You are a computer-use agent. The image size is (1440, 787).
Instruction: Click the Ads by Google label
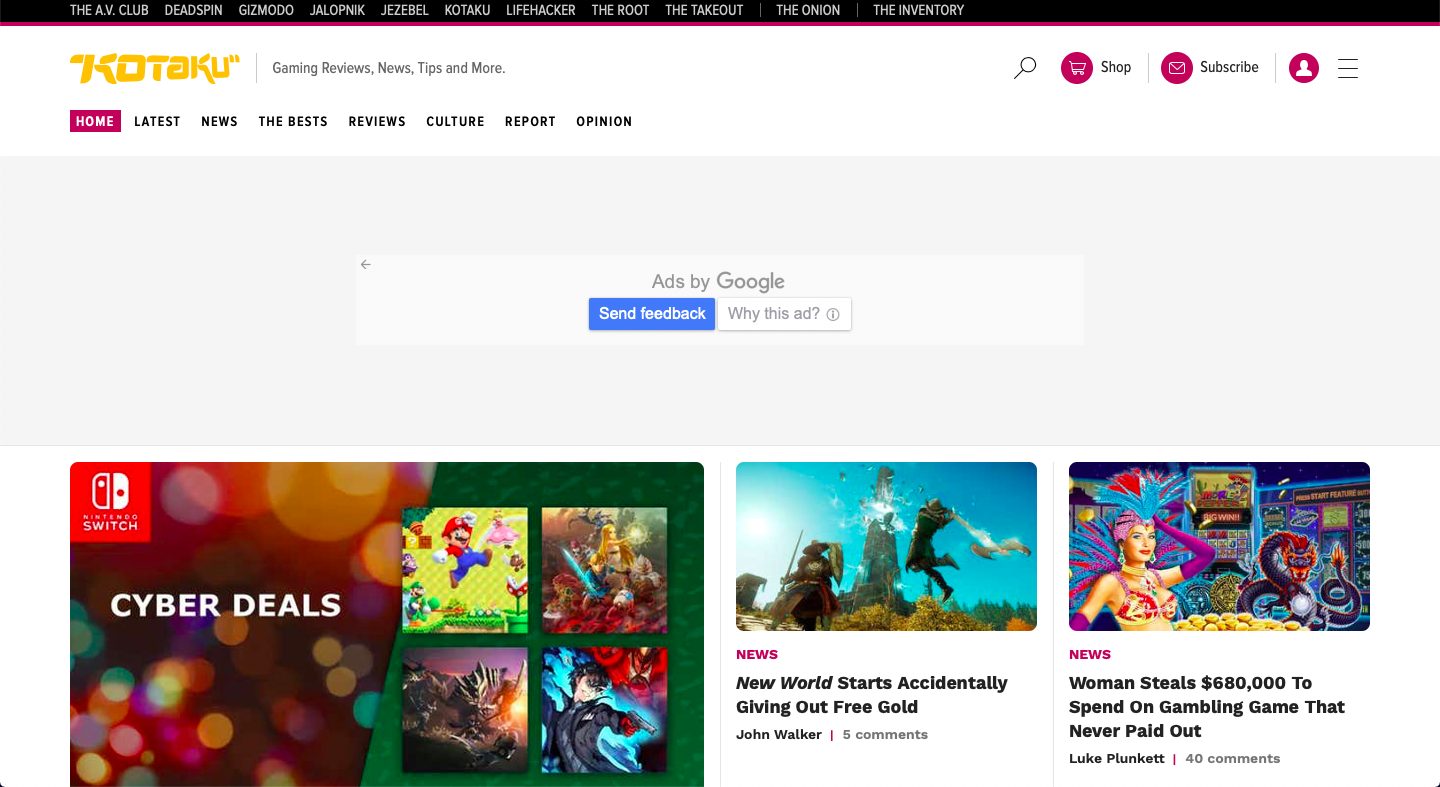(718, 281)
